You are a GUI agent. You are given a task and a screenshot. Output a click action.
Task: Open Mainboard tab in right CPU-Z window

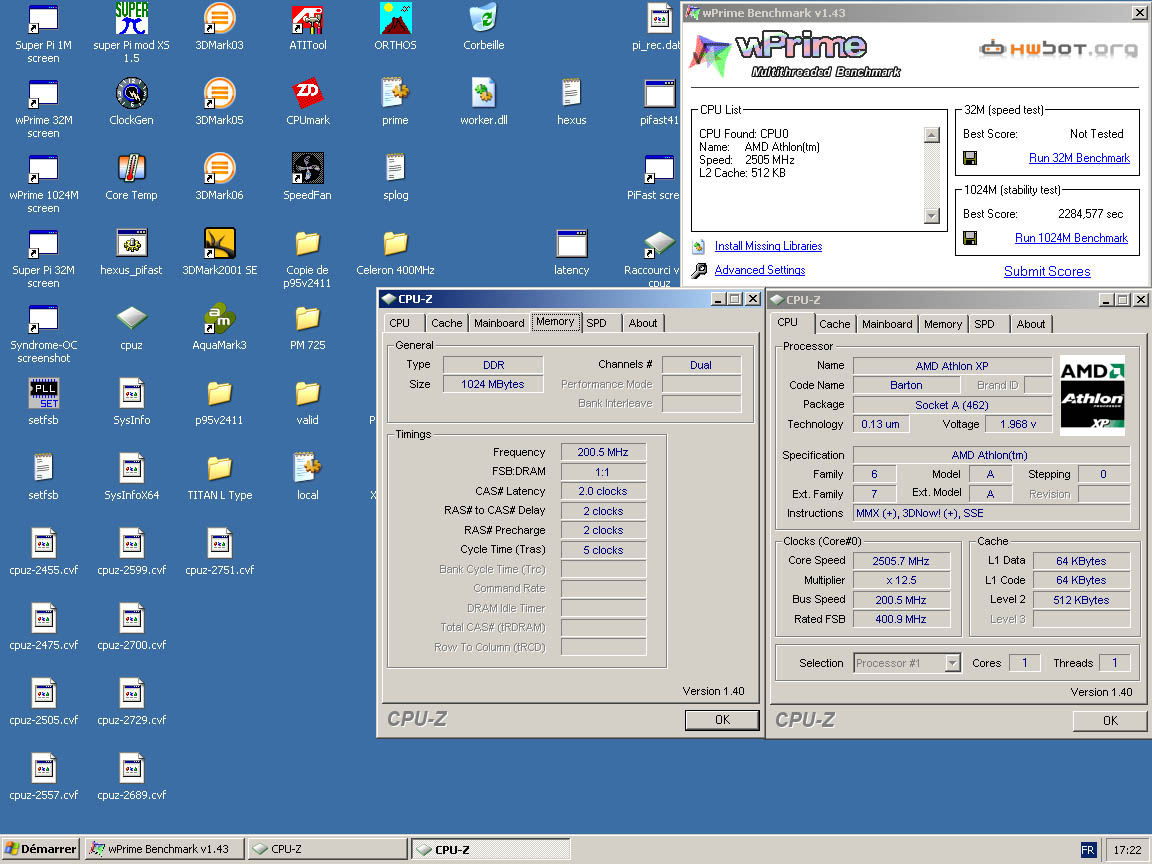pyautogui.click(x=887, y=324)
